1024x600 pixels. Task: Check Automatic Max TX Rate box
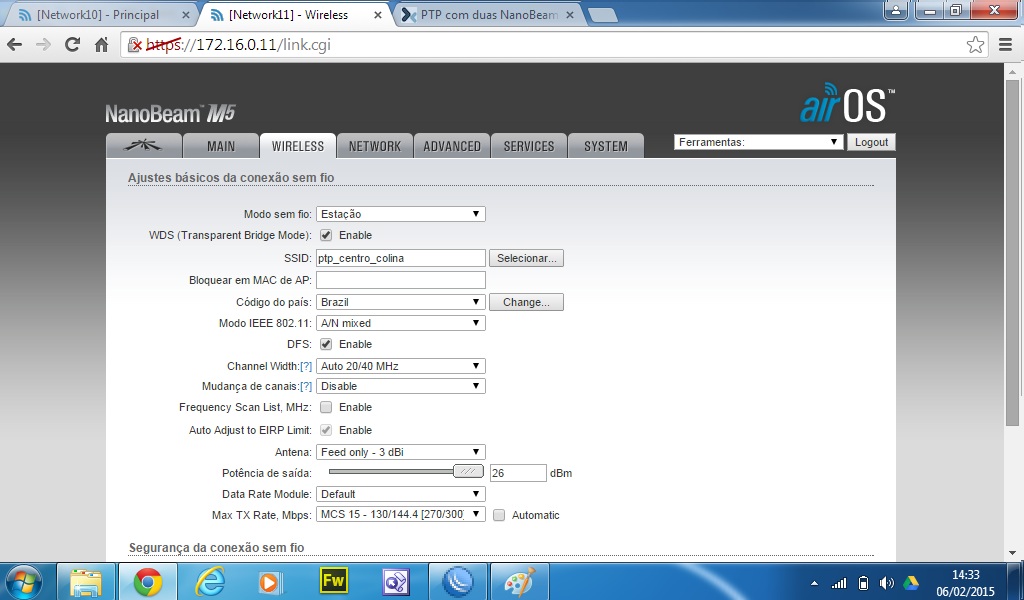pyautogui.click(x=499, y=515)
